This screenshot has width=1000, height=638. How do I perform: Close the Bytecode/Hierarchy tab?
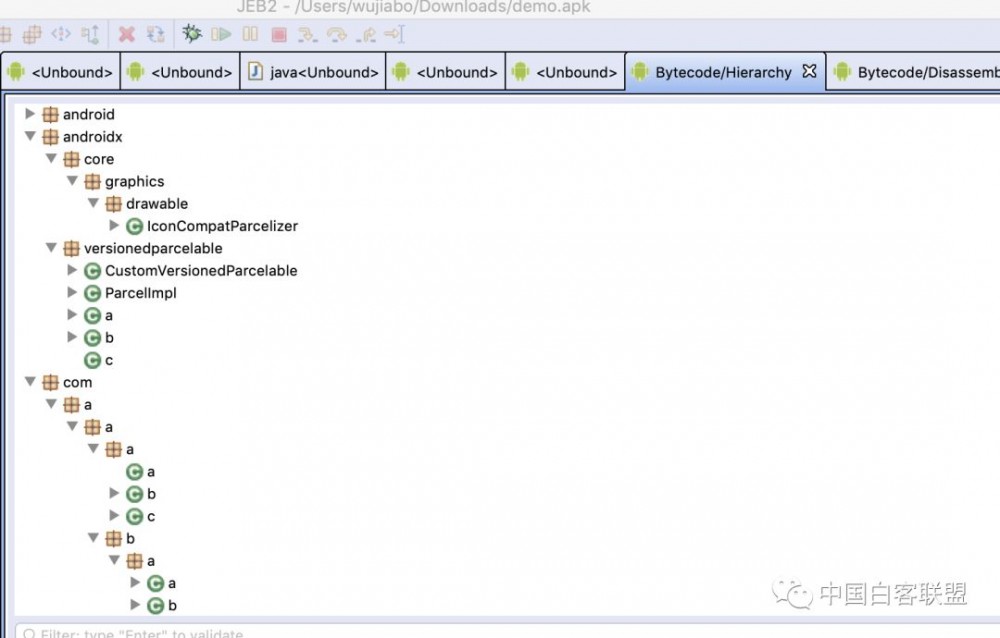pyautogui.click(x=809, y=71)
